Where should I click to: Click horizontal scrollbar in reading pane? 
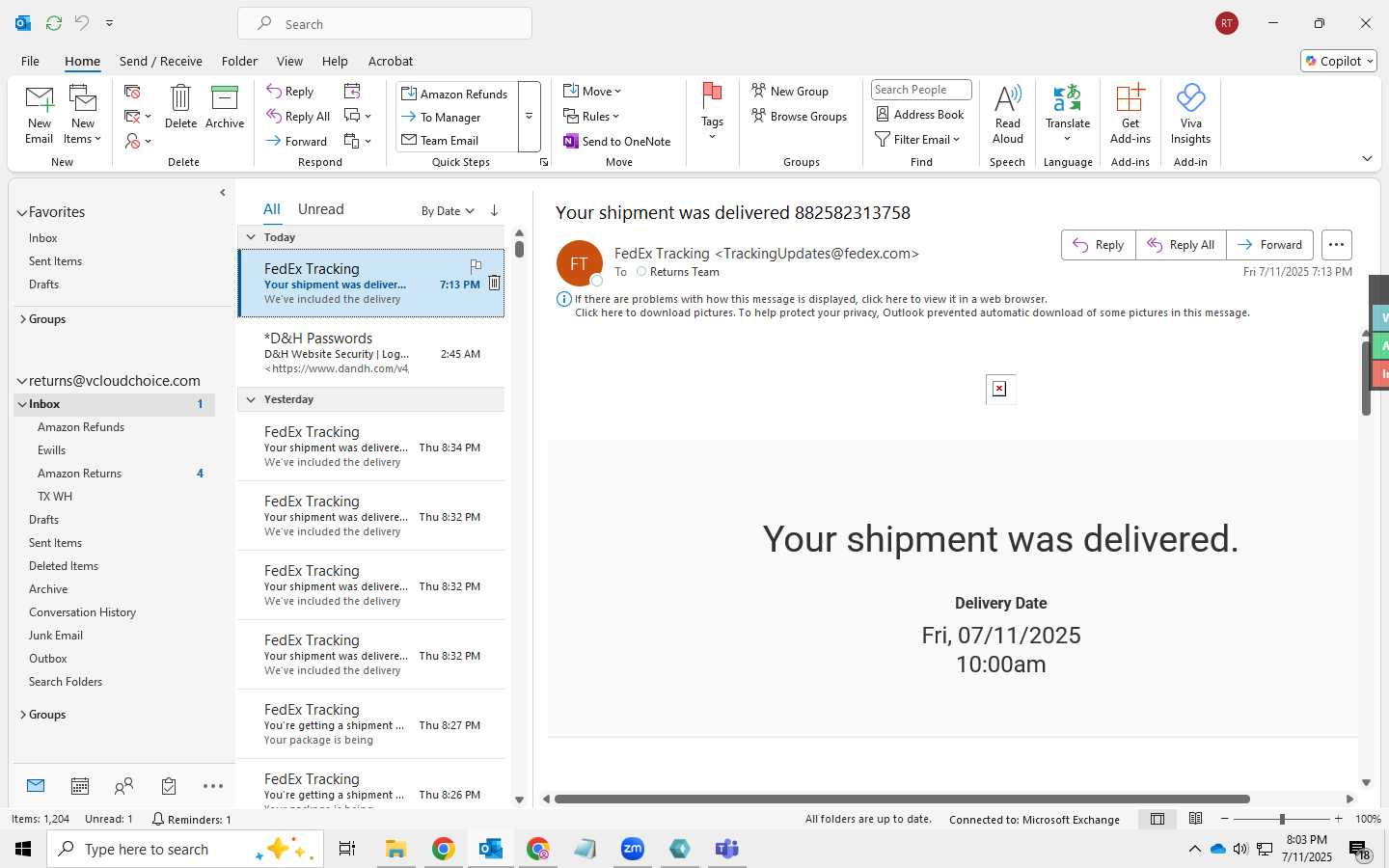pyautogui.click(x=902, y=799)
